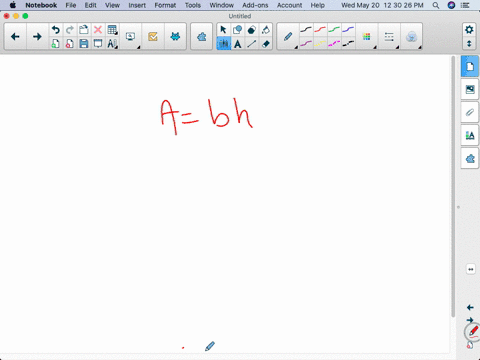Click bottom-right delete page icon

[470, 345]
